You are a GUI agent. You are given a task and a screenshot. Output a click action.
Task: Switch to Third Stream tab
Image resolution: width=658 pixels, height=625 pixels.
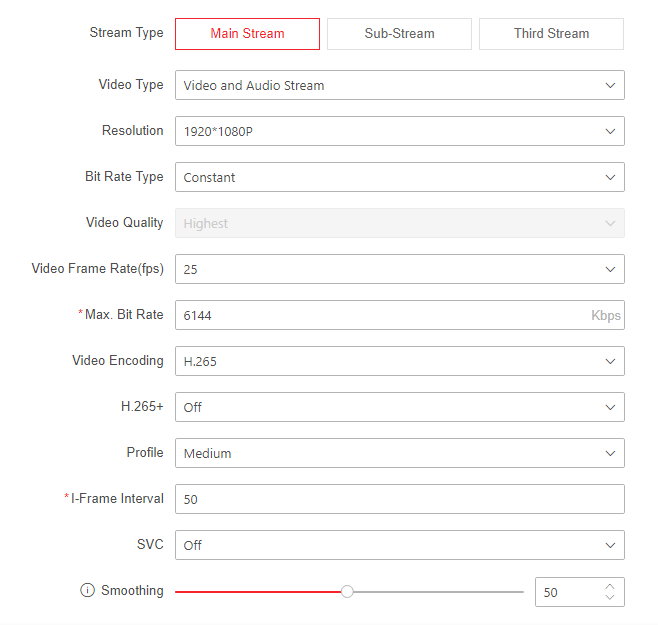[x=551, y=34]
